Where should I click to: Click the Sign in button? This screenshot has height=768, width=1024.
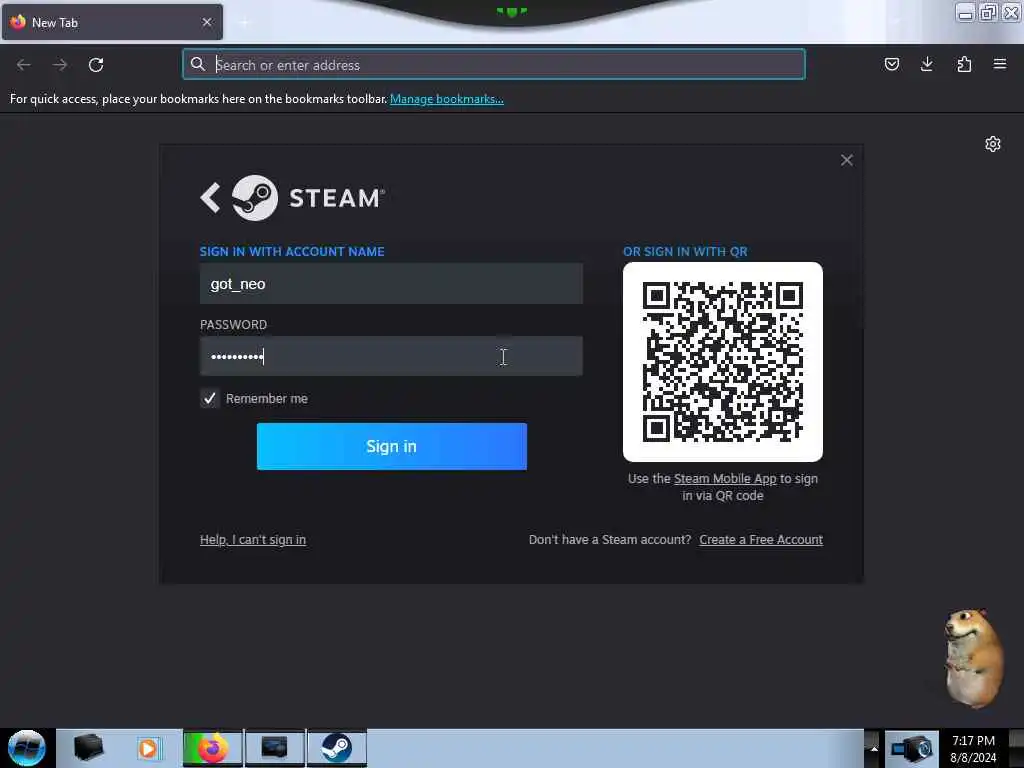click(x=392, y=446)
